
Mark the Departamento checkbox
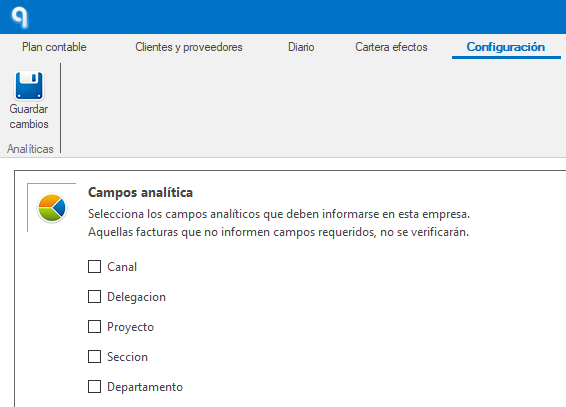coord(95,386)
